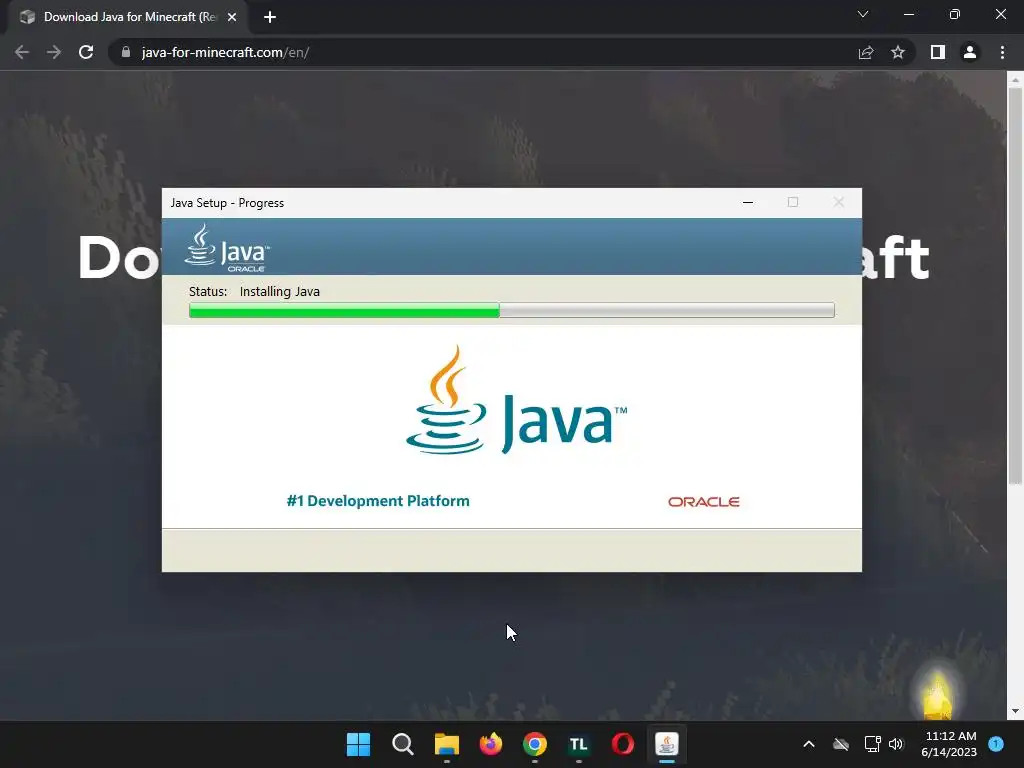Go forward in browser history
The width and height of the screenshot is (1024, 768).
54,52
